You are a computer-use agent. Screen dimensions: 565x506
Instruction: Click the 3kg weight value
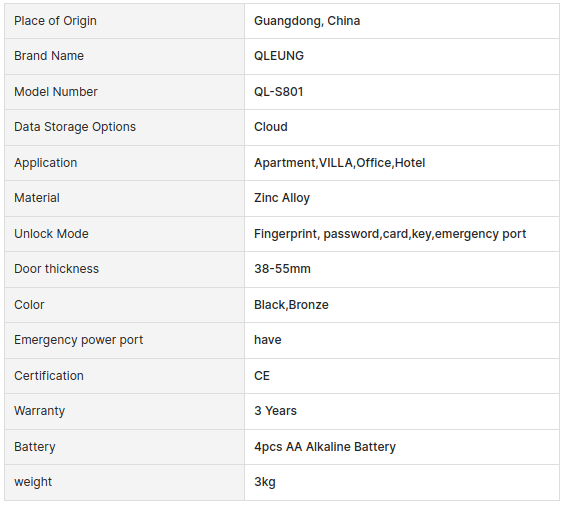coord(264,482)
